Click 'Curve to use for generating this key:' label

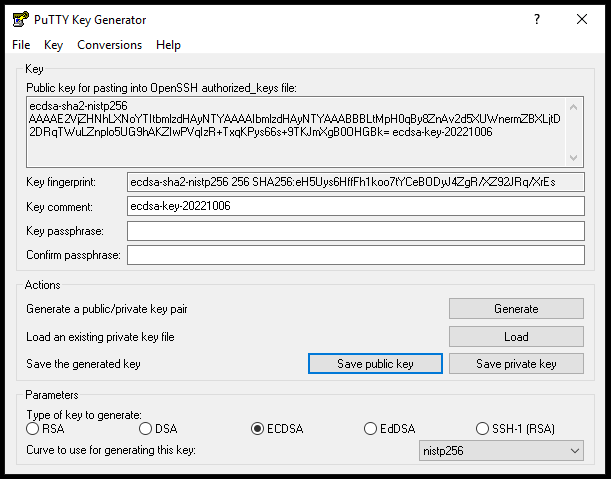click(x=111, y=450)
